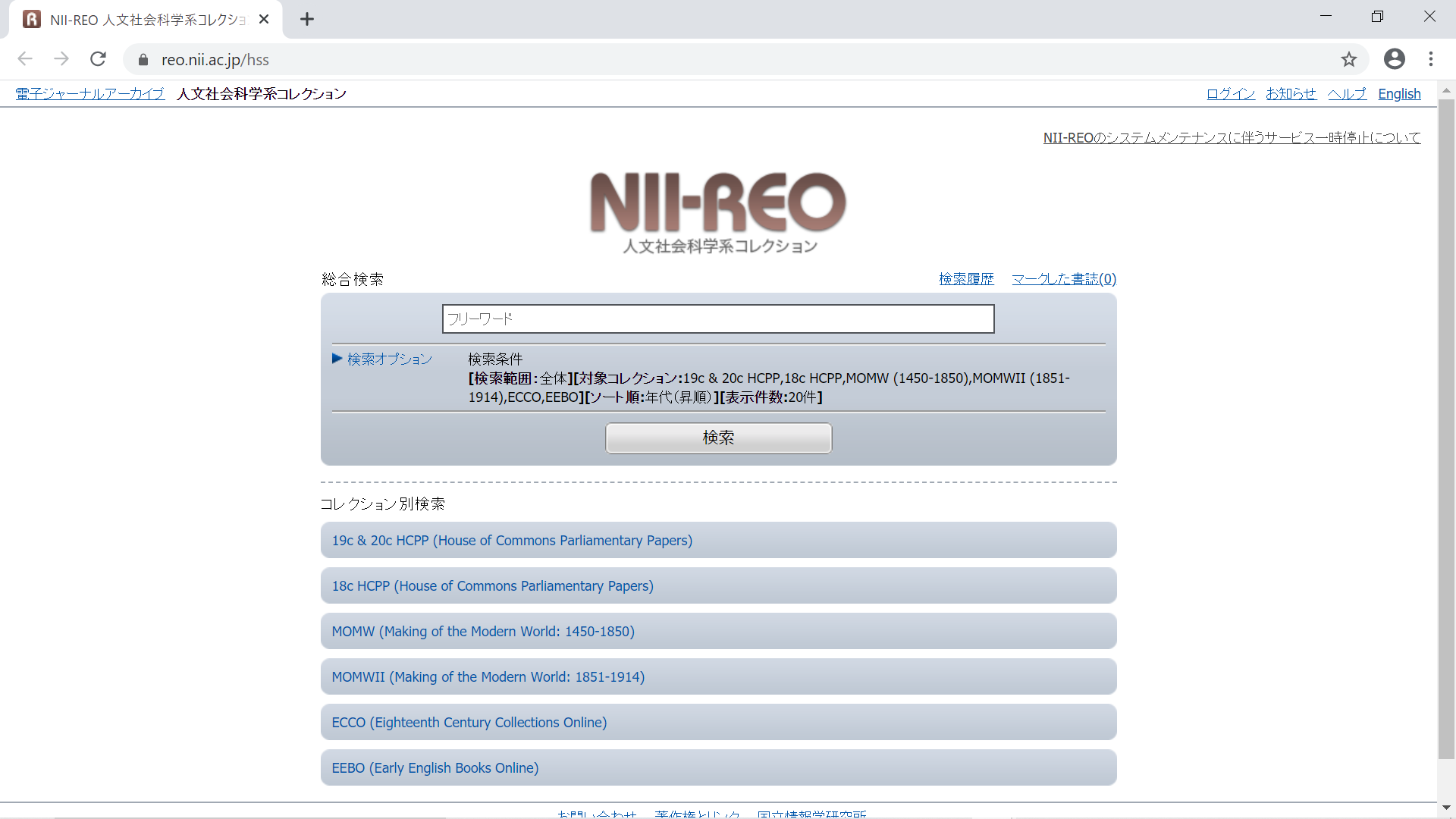Image resolution: width=1456 pixels, height=819 pixels.
Task: Open ECCO Eighteenth Century Collections Online
Action: click(718, 723)
